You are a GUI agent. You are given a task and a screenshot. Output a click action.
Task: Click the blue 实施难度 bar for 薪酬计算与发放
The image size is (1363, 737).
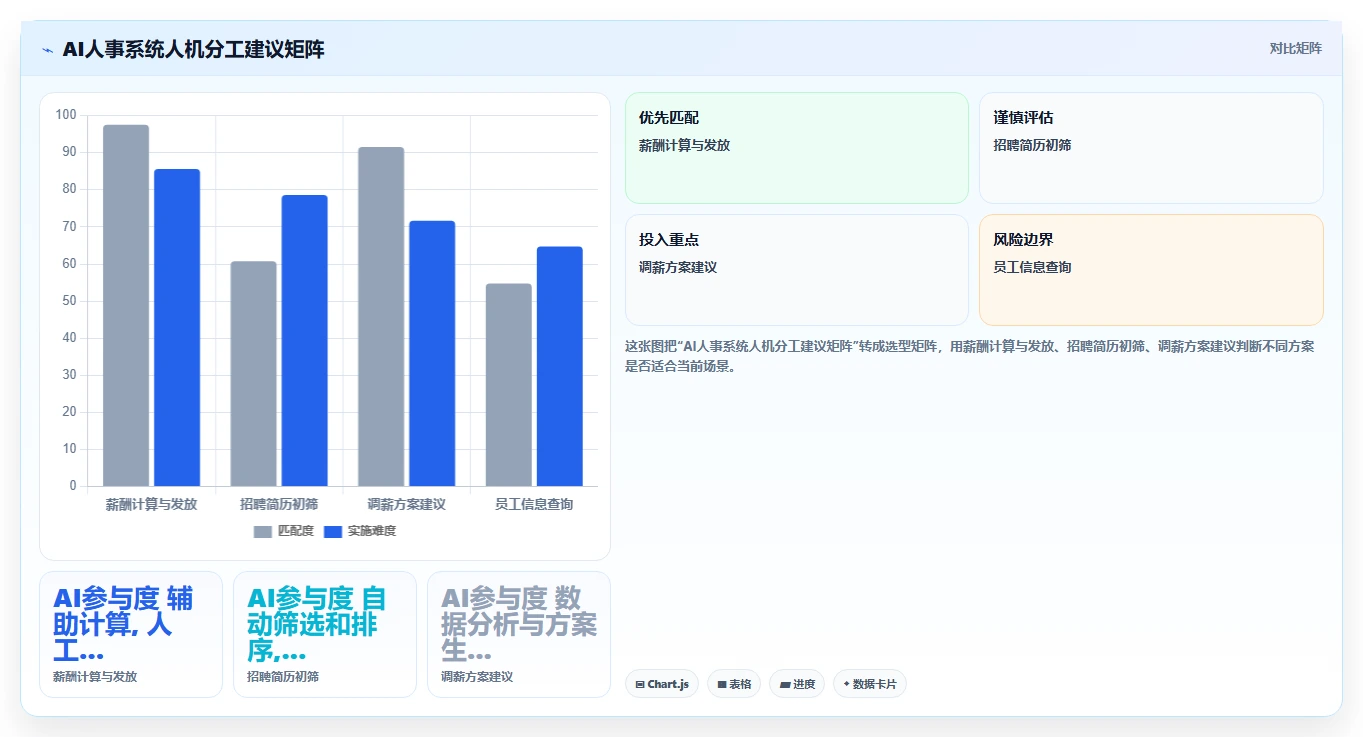tap(177, 328)
